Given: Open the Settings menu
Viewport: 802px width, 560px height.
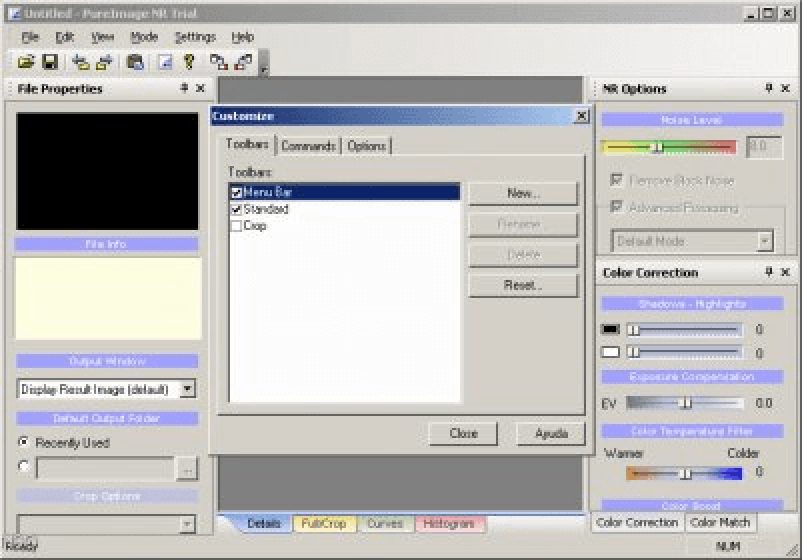Looking at the screenshot, I should click(x=195, y=37).
